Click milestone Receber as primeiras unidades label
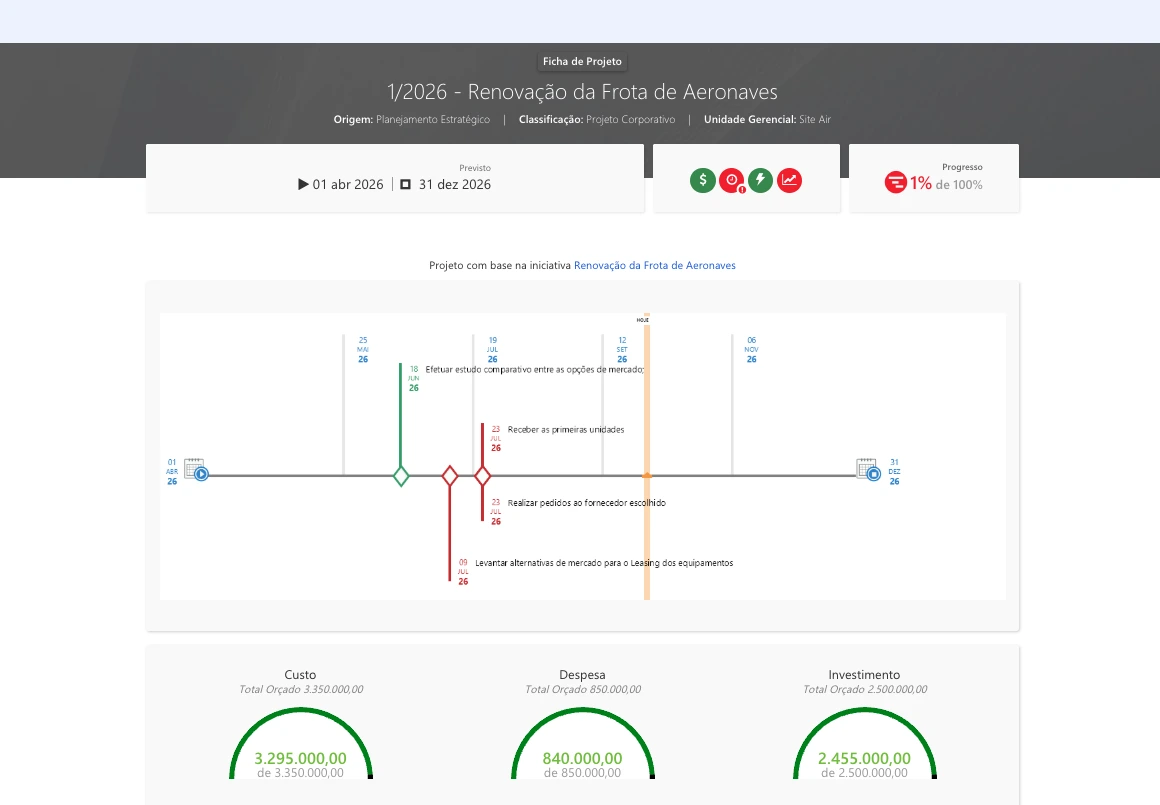Screen dimensions: 1160x805 click(566, 430)
